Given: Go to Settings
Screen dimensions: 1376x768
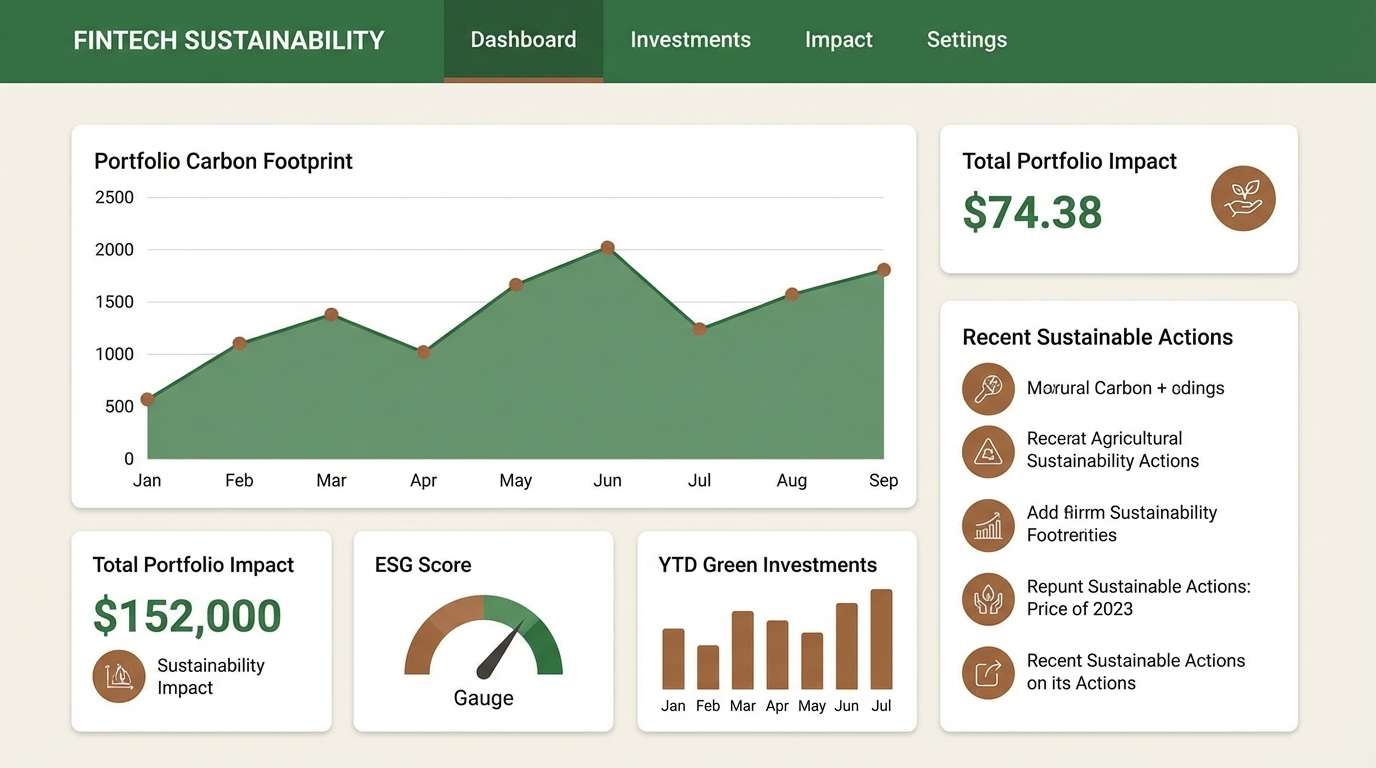Looking at the screenshot, I should point(966,39).
